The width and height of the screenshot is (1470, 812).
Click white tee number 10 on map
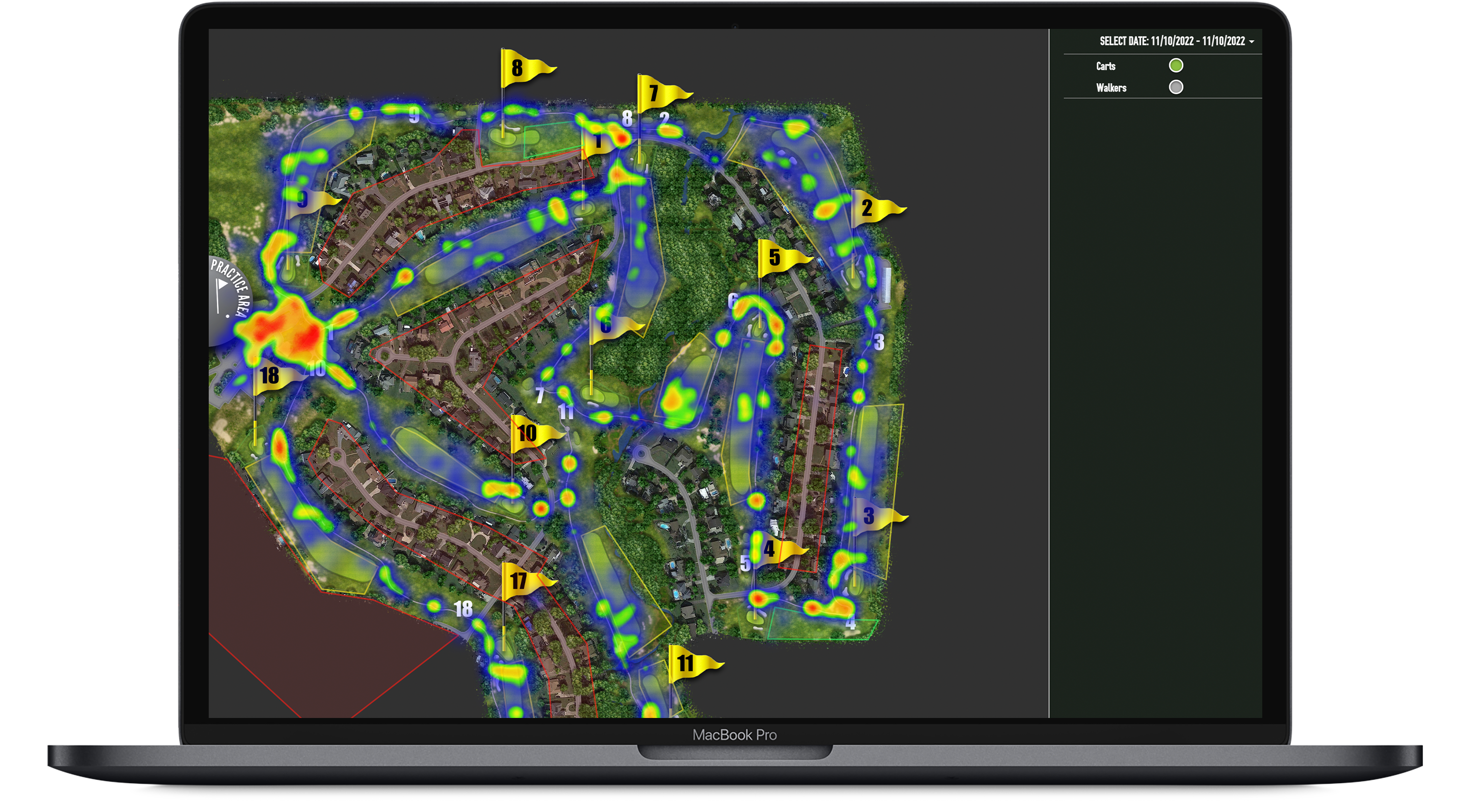pos(316,368)
